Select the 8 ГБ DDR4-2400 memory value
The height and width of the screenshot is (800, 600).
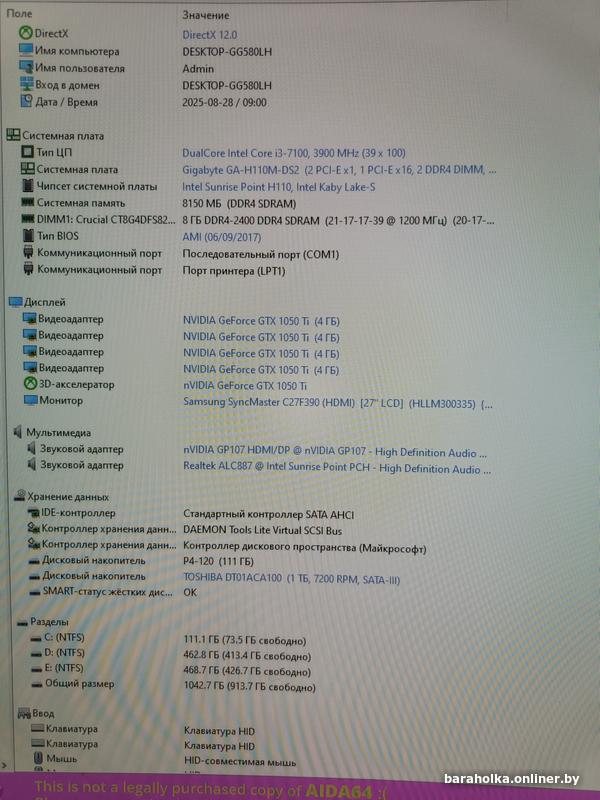338,220
